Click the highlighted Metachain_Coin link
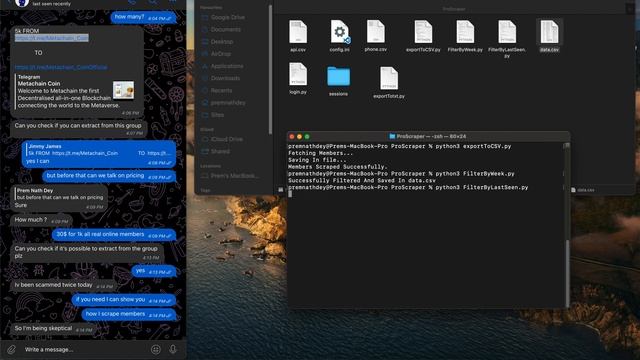This screenshot has height=360, width=640. [51, 38]
